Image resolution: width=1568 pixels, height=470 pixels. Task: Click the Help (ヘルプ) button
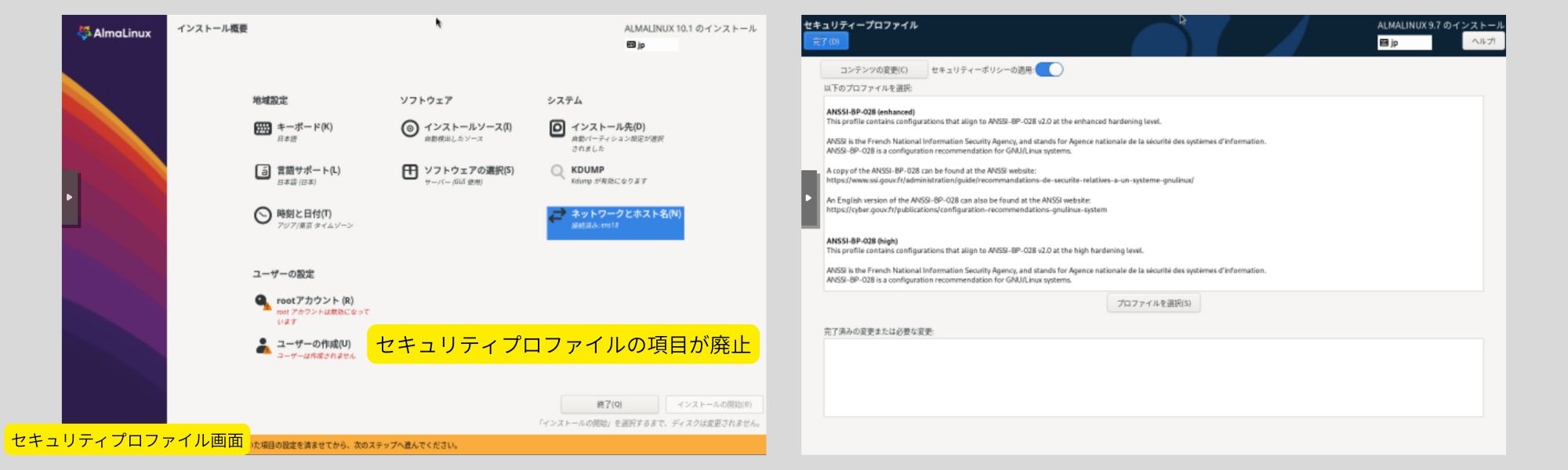click(1483, 42)
